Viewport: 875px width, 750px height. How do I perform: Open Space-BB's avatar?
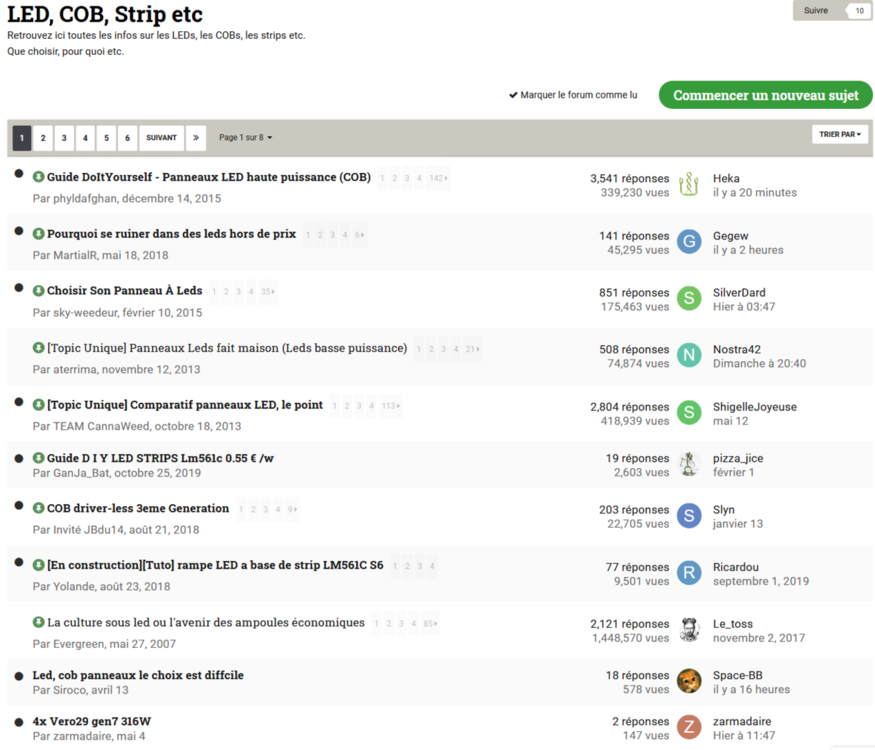tap(689, 681)
